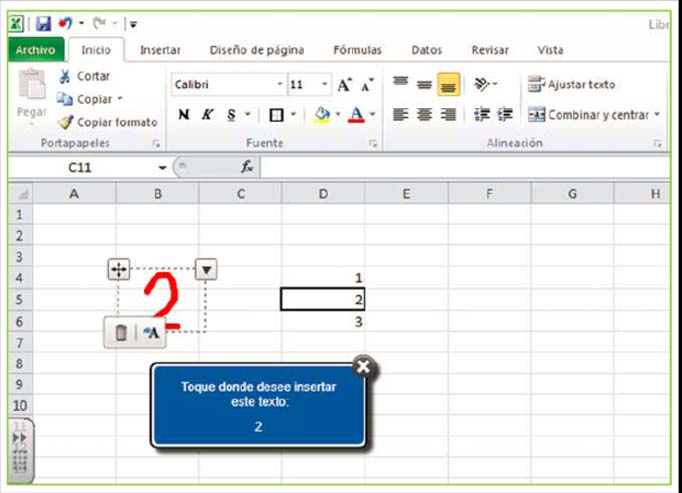Toggle italic formatting (K)
Screen dimensions: 682x493
207,115
